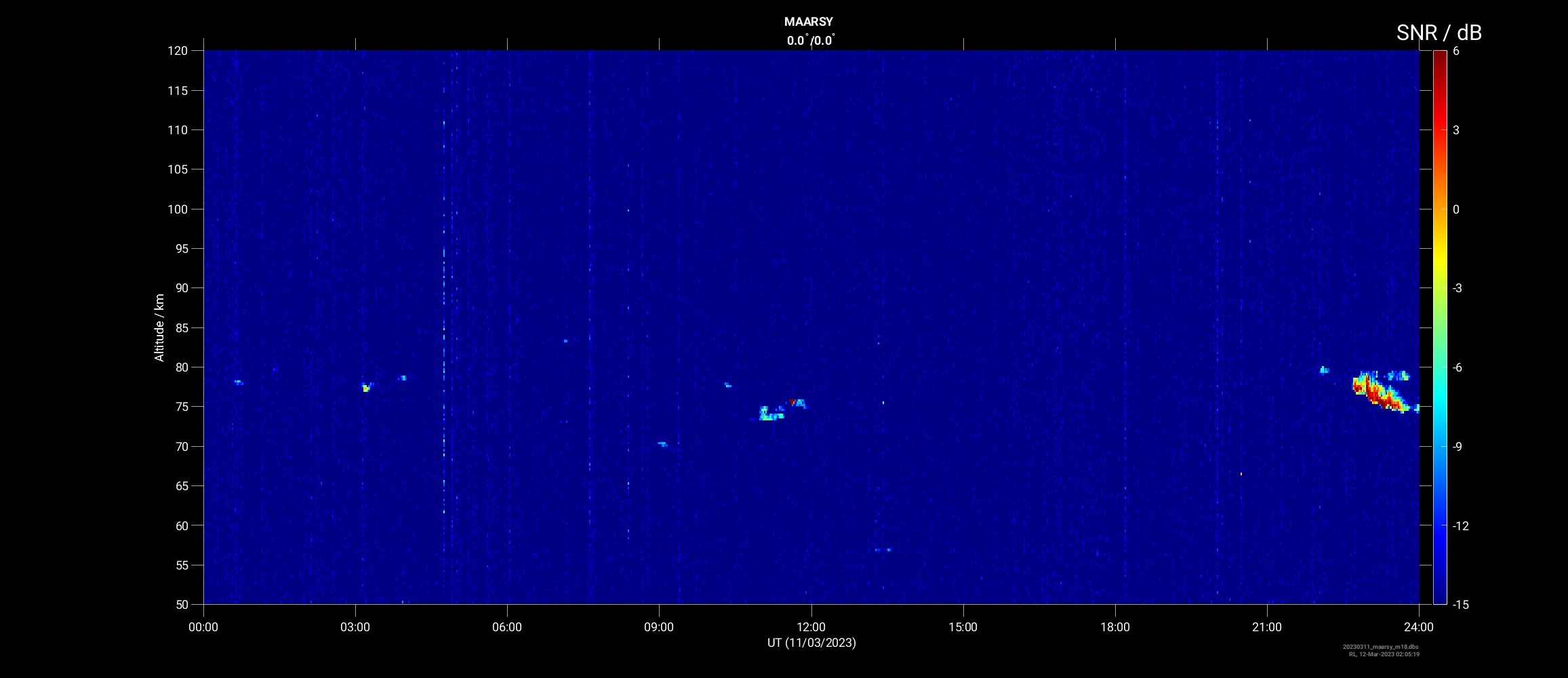The height and width of the screenshot is (678, 1568).
Task: Click the colorbar tick label 0
Action: 1456,210
